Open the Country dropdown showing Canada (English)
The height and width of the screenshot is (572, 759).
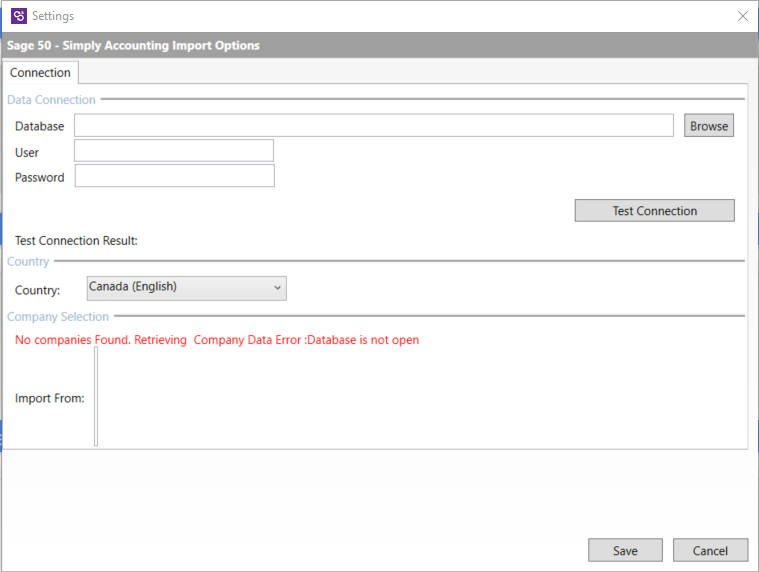point(187,288)
